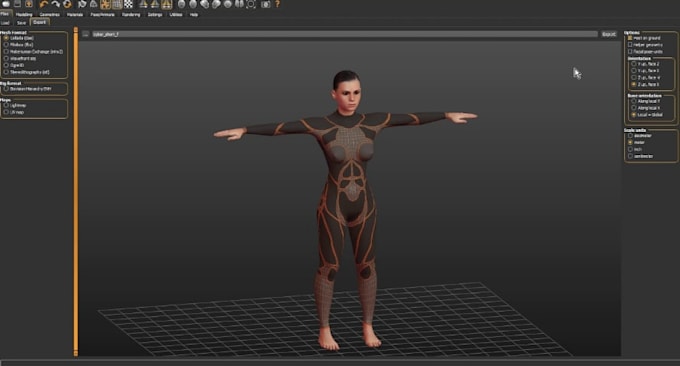The width and height of the screenshot is (680, 366).
Task: Toggle the highlighted symmetry mode icon
Action: [x=167, y=4]
